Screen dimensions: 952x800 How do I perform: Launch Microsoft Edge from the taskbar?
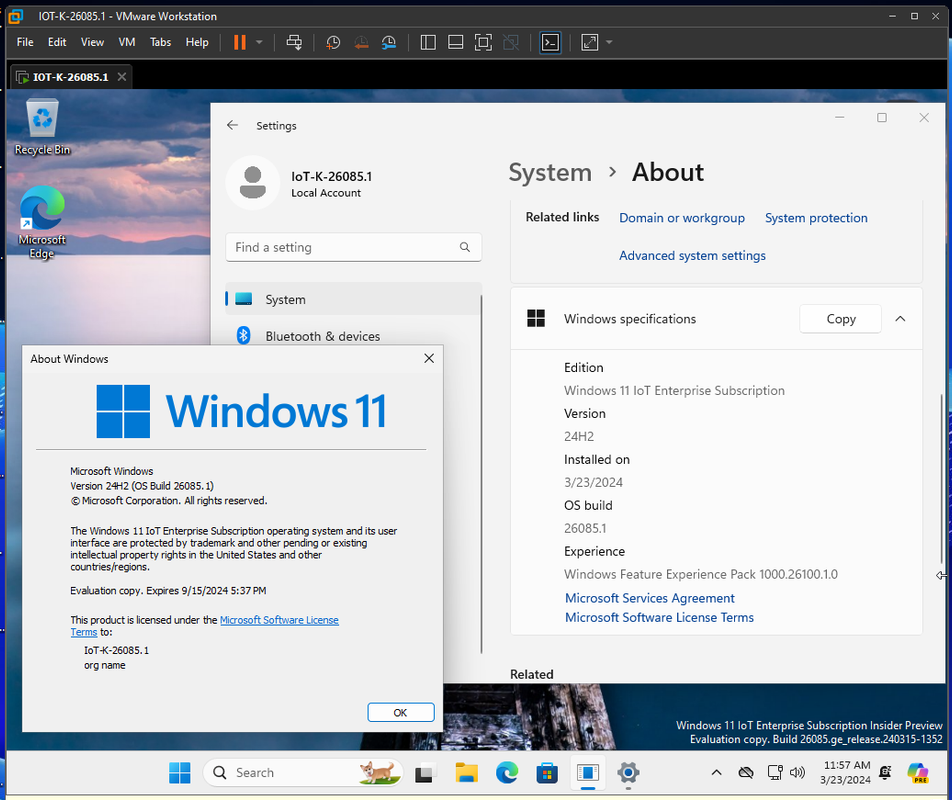point(507,773)
